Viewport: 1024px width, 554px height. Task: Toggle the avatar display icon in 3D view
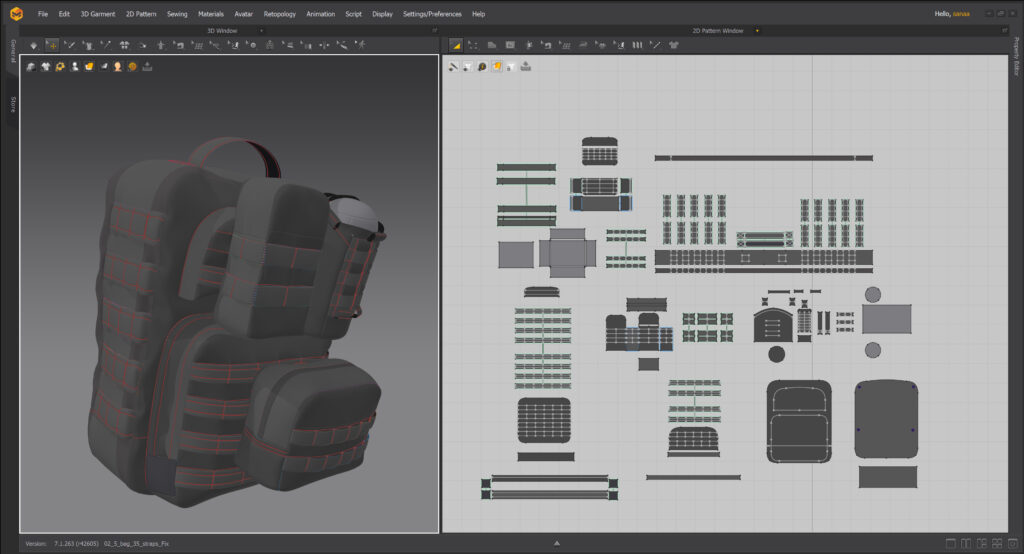pos(74,67)
